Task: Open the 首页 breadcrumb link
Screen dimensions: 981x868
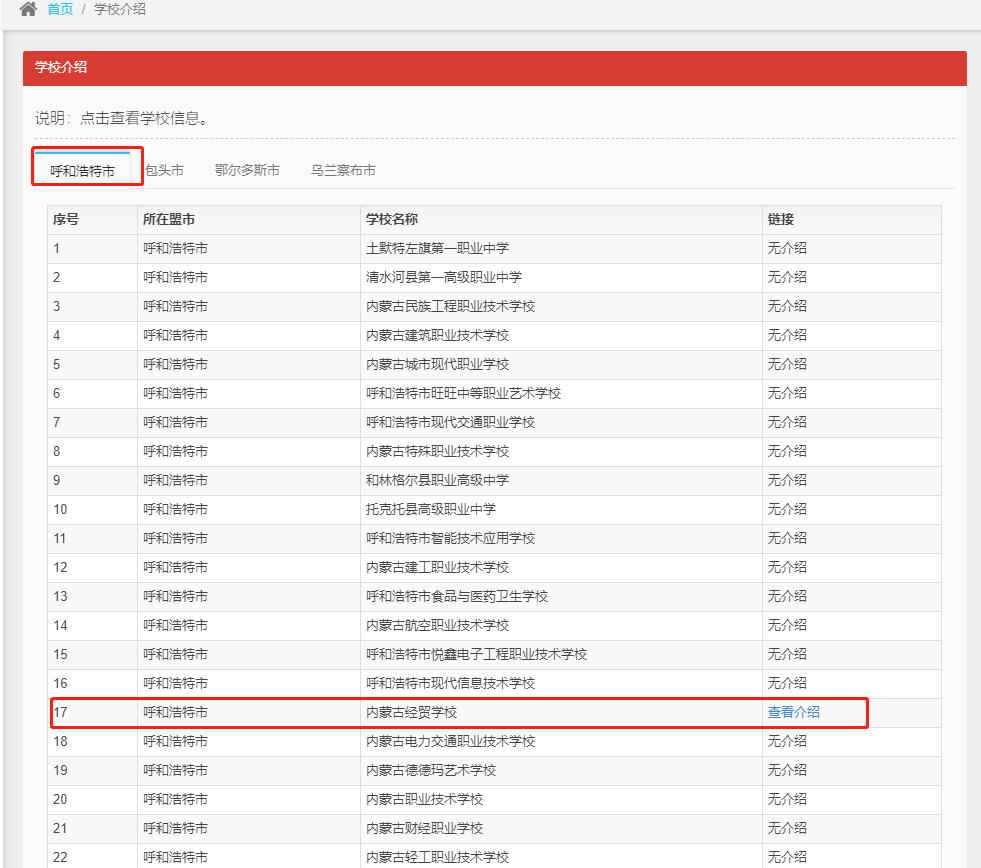Action: click(x=60, y=9)
